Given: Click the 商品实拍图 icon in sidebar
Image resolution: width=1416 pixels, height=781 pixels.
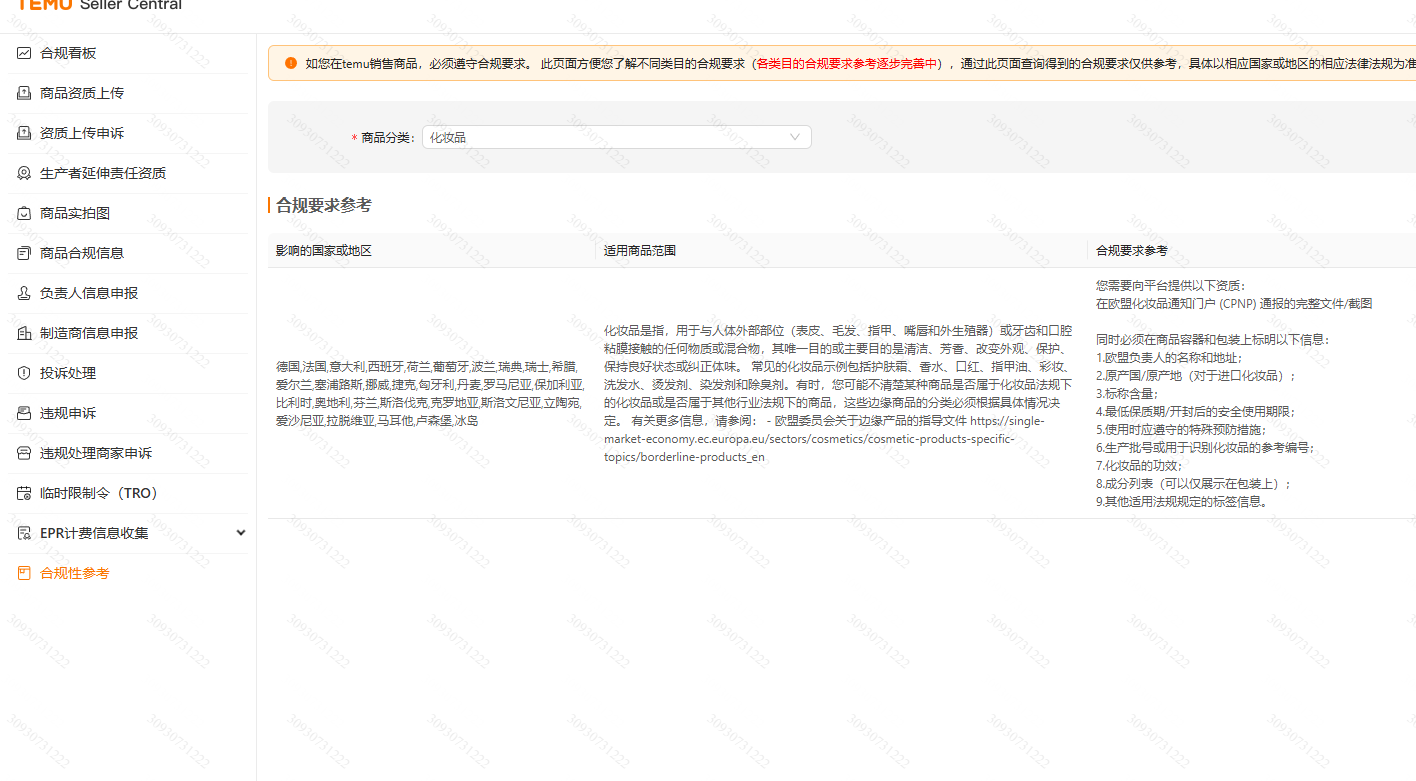Looking at the screenshot, I should click(x=24, y=213).
